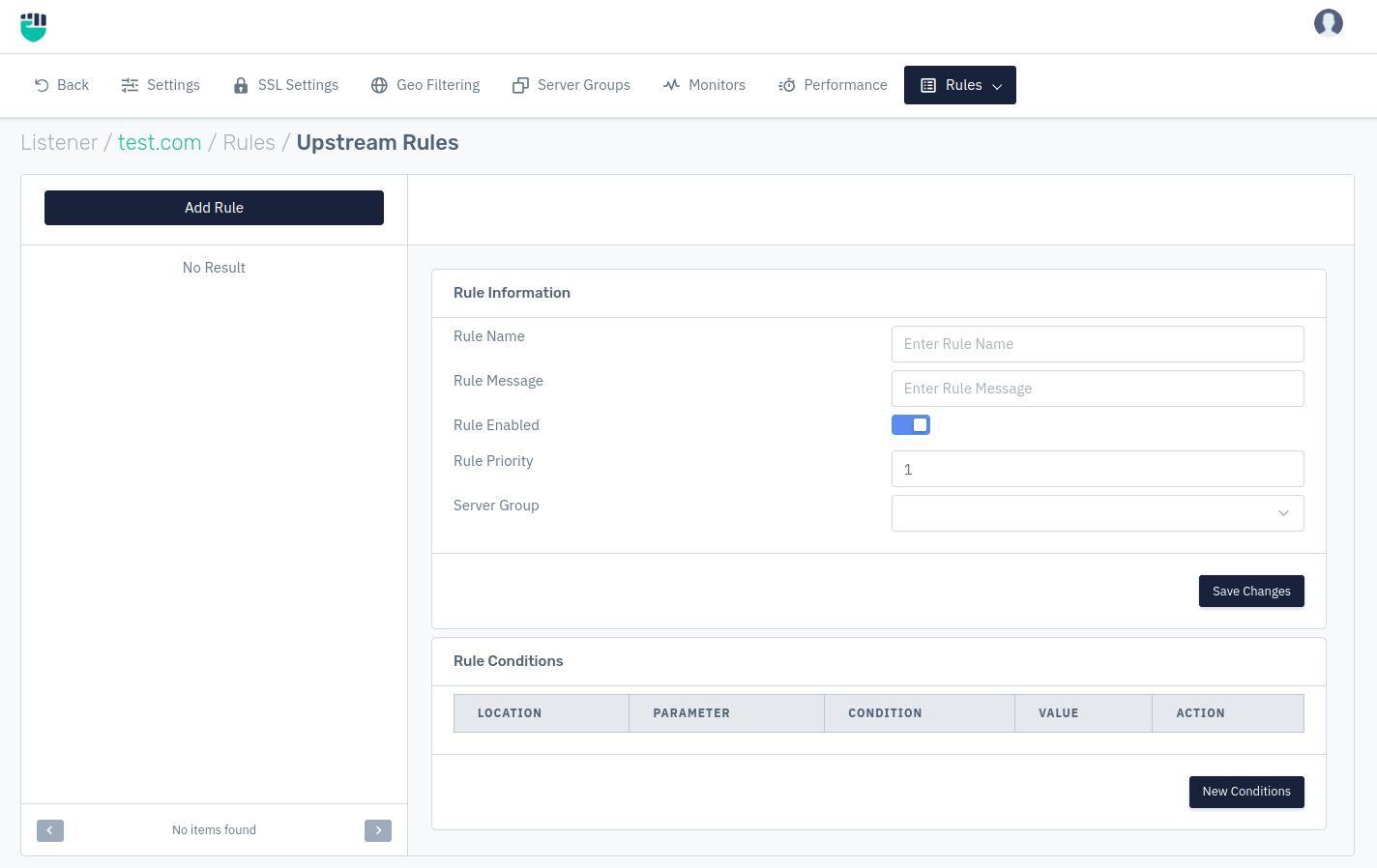This screenshot has width=1377, height=868.
Task: Click the Add Rule button
Action: (214, 208)
